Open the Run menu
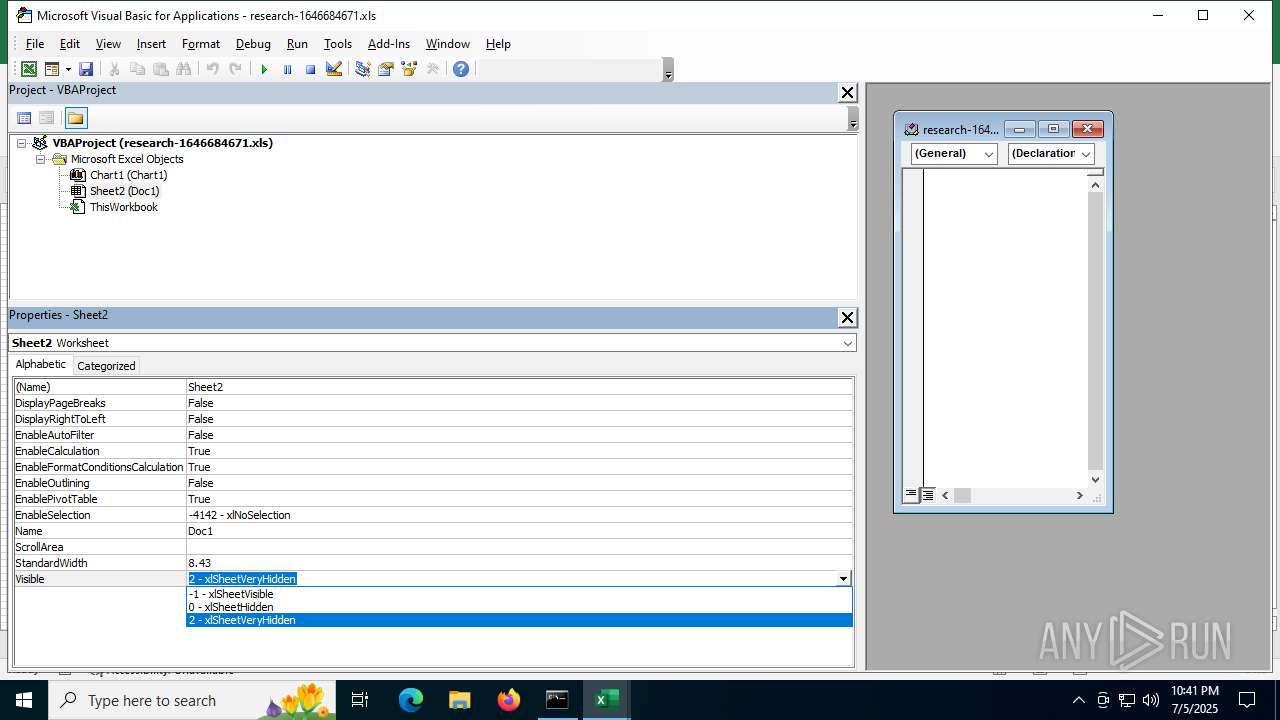Image resolution: width=1280 pixels, height=720 pixels. (x=297, y=44)
